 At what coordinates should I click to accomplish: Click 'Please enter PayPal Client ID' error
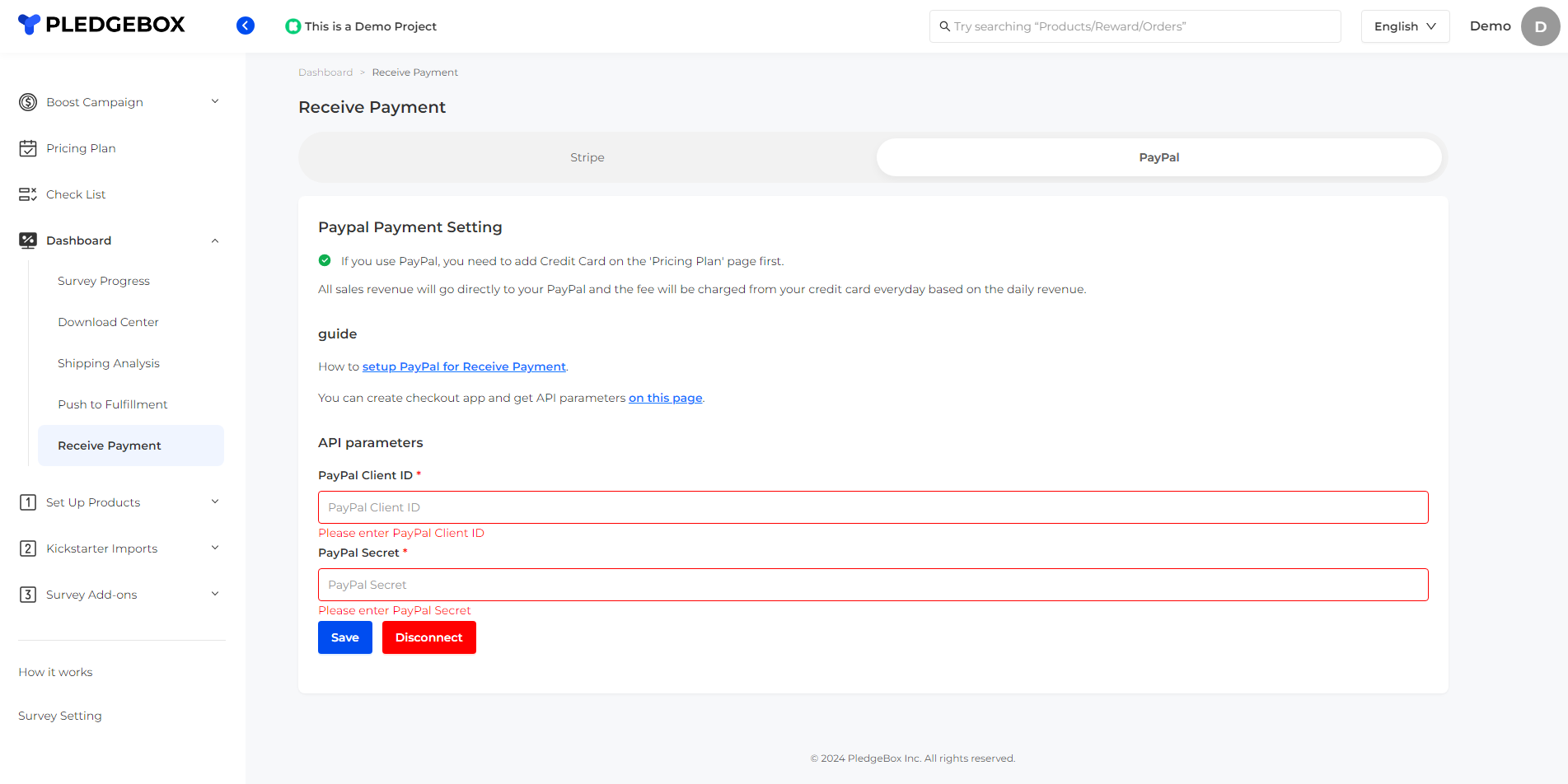[401, 533]
